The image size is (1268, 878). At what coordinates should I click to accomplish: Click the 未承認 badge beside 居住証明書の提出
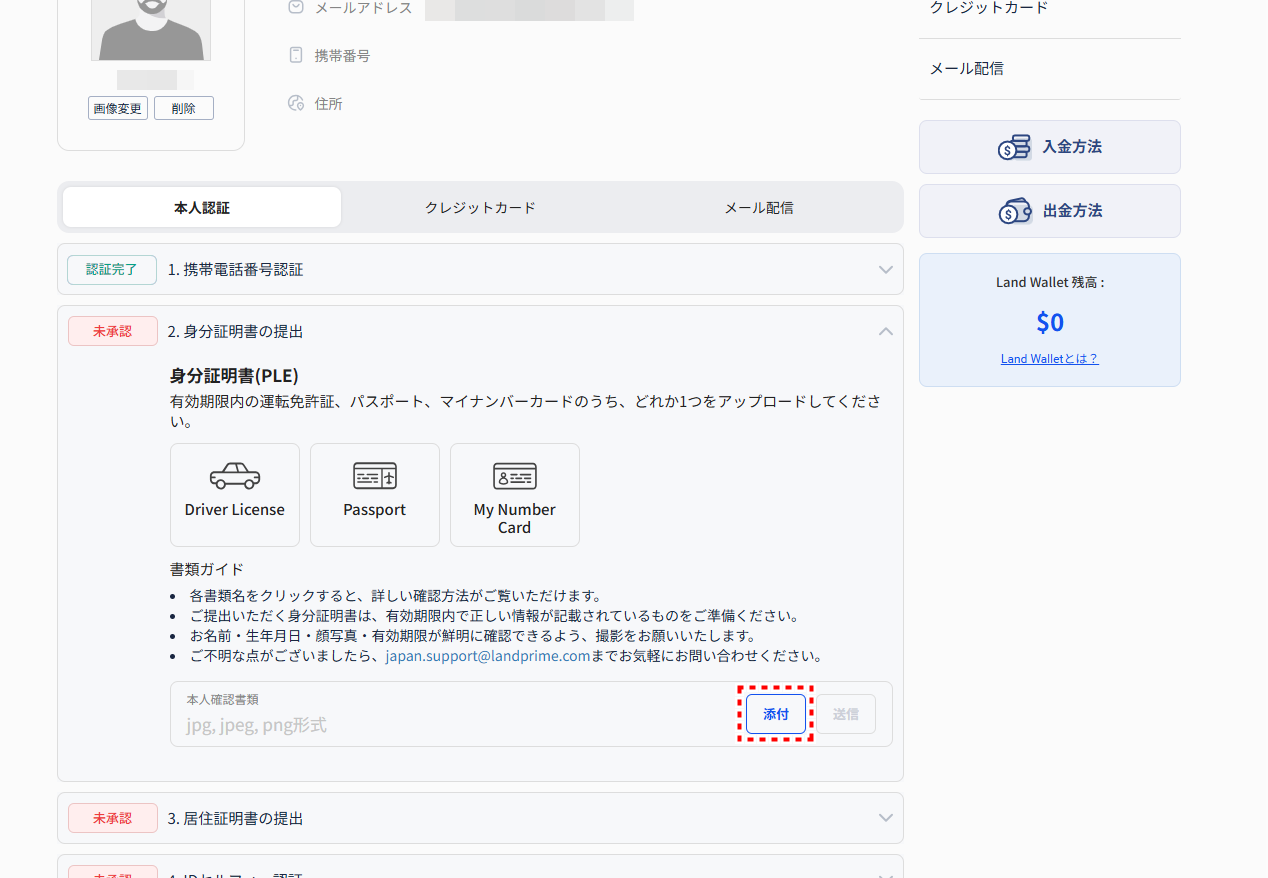coord(112,818)
